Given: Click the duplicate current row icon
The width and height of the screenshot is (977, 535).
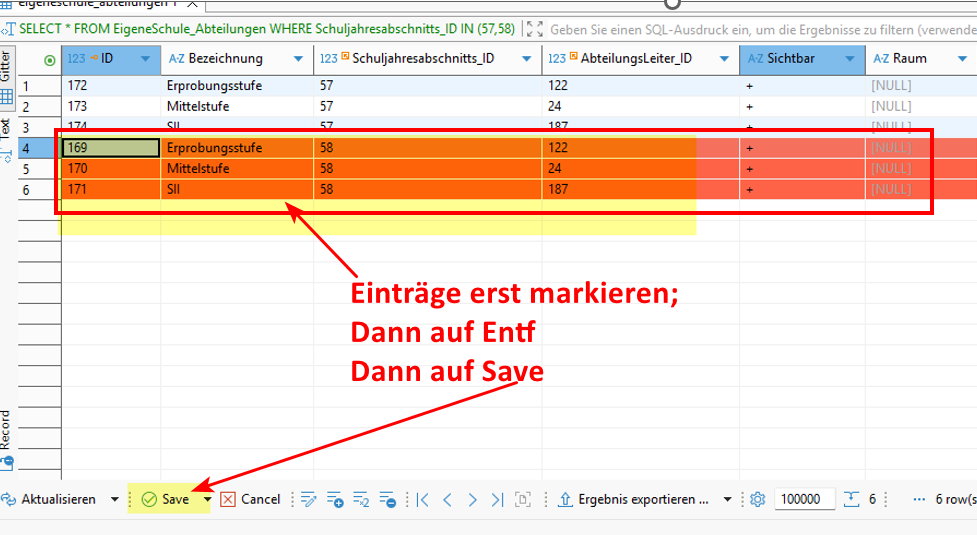Looking at the screenshot, I should tap(362, 499).
